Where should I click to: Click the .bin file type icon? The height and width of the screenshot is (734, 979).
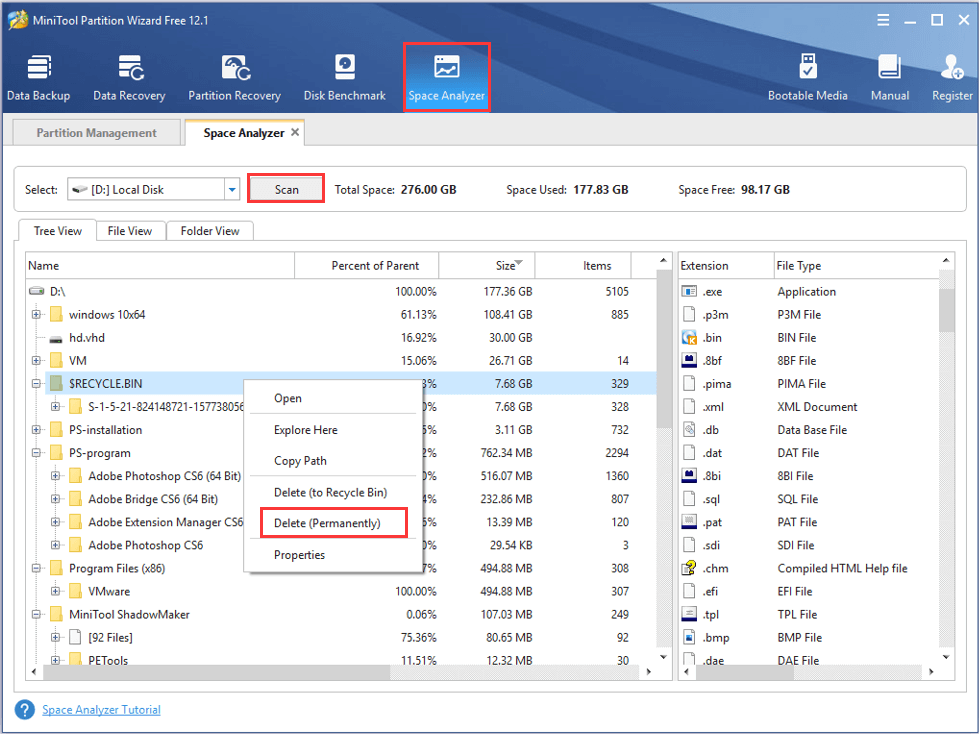689,338
